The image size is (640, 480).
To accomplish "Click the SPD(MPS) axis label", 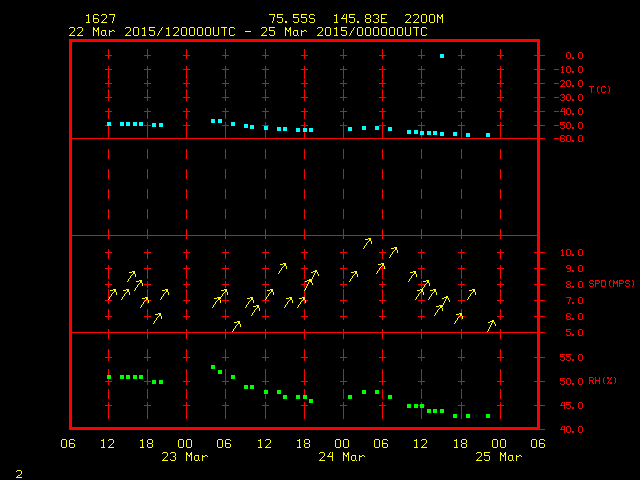I will click(x=611, y=284).
